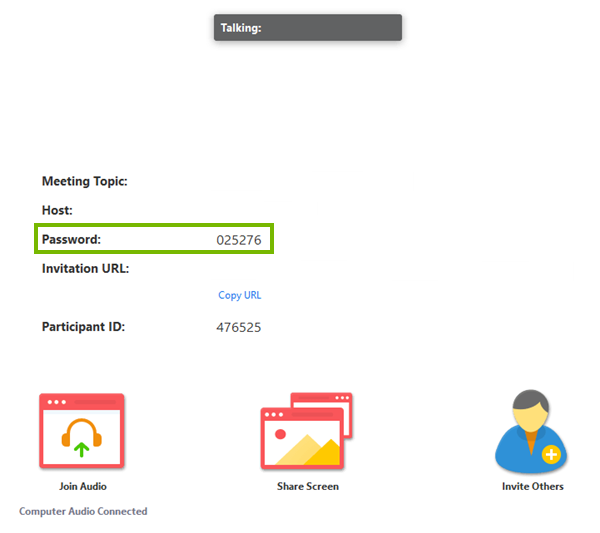Click the Copy URL link
This screenshot has height=533, width=600.
pyautogui.click(x=240, y=295)
